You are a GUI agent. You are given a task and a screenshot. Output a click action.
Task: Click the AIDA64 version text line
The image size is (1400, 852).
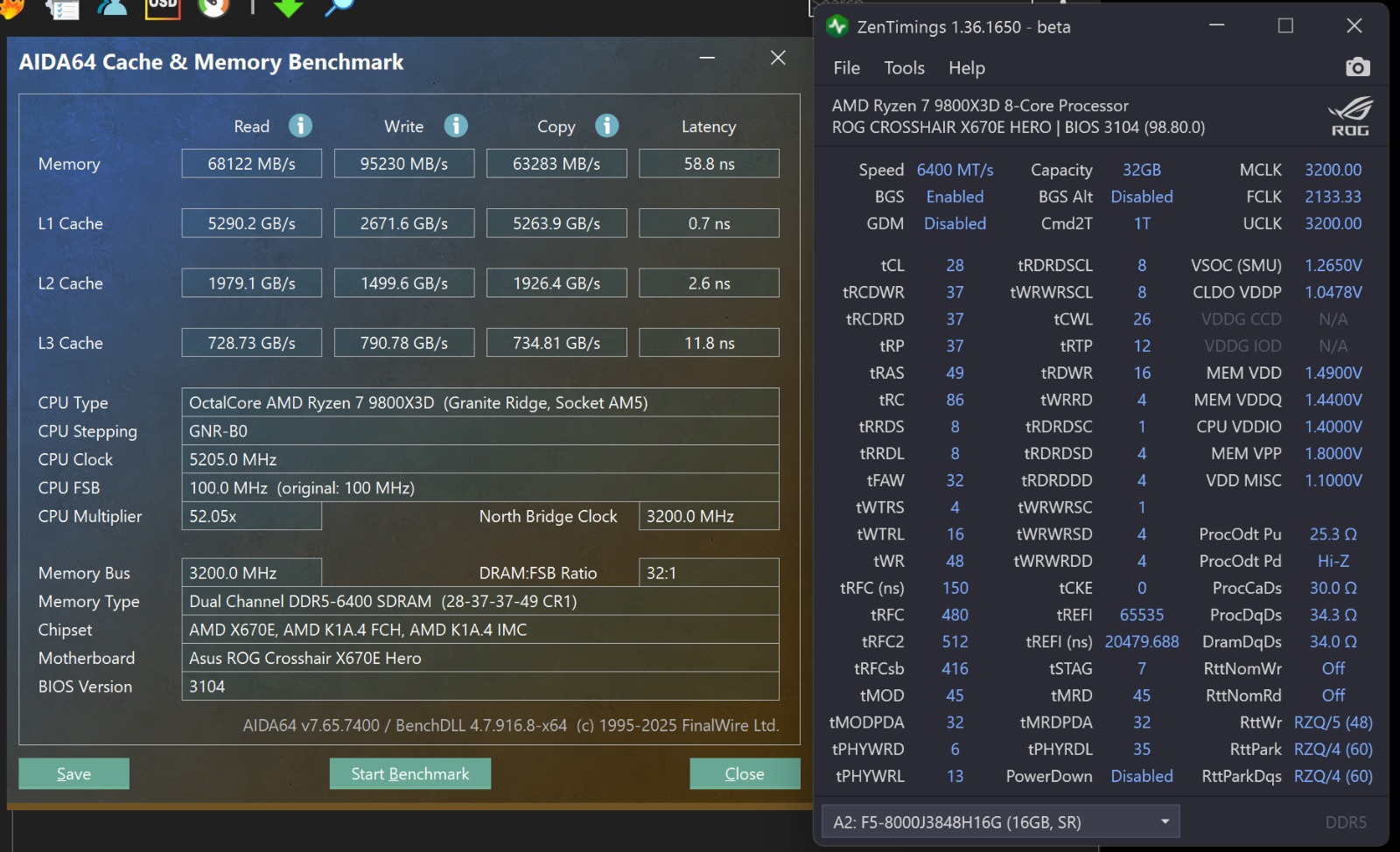click(x=511, y=725)
